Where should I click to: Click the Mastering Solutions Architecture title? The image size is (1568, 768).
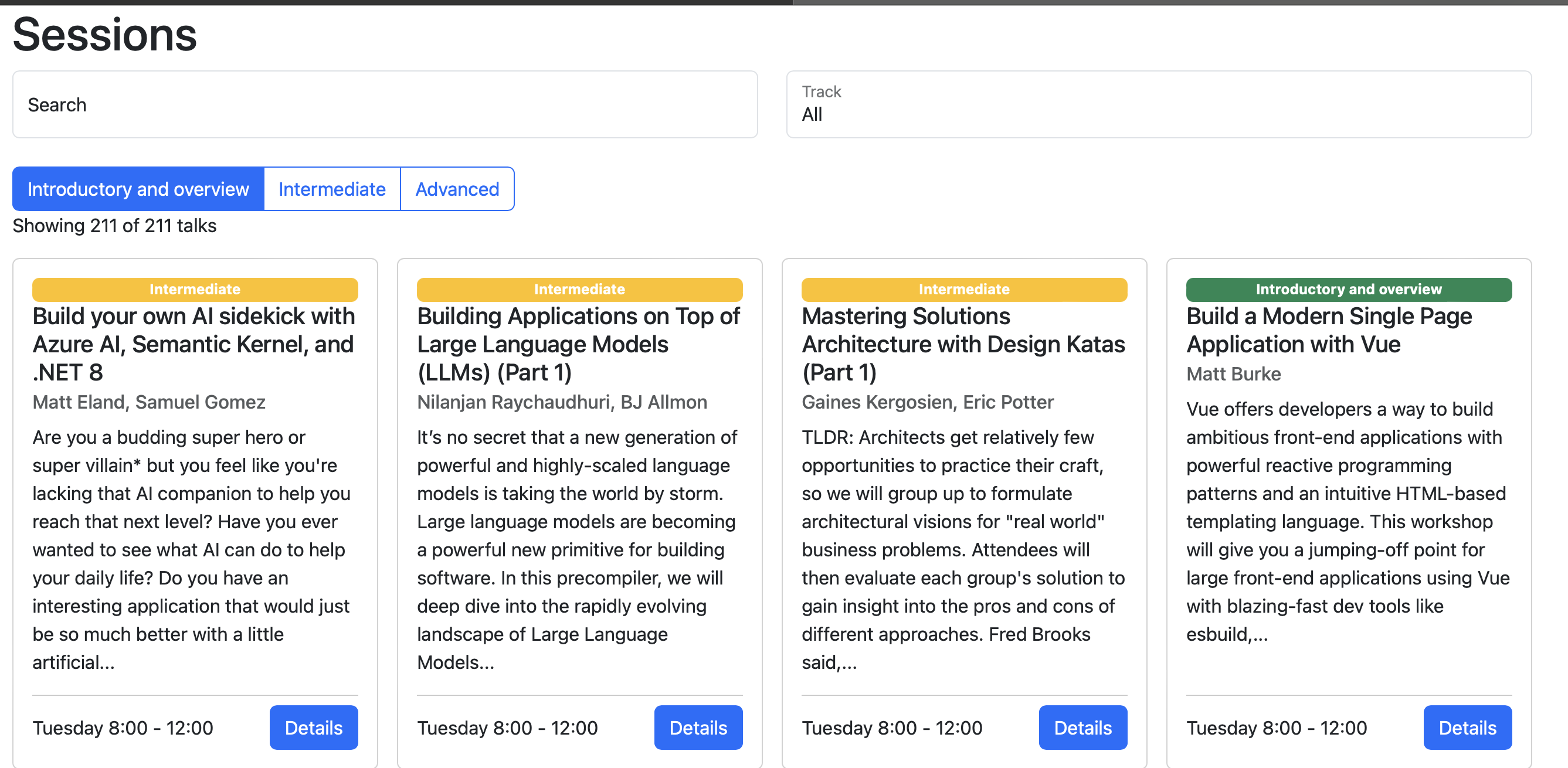click(963, 344)
